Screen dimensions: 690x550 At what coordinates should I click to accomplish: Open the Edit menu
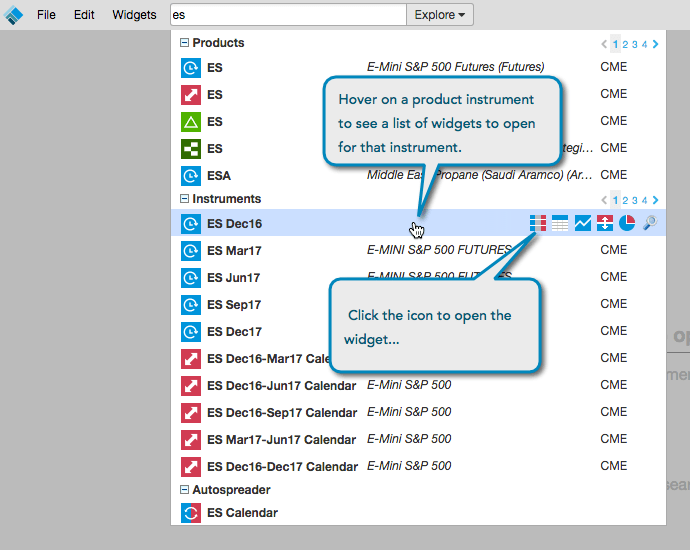pos(84,15)
